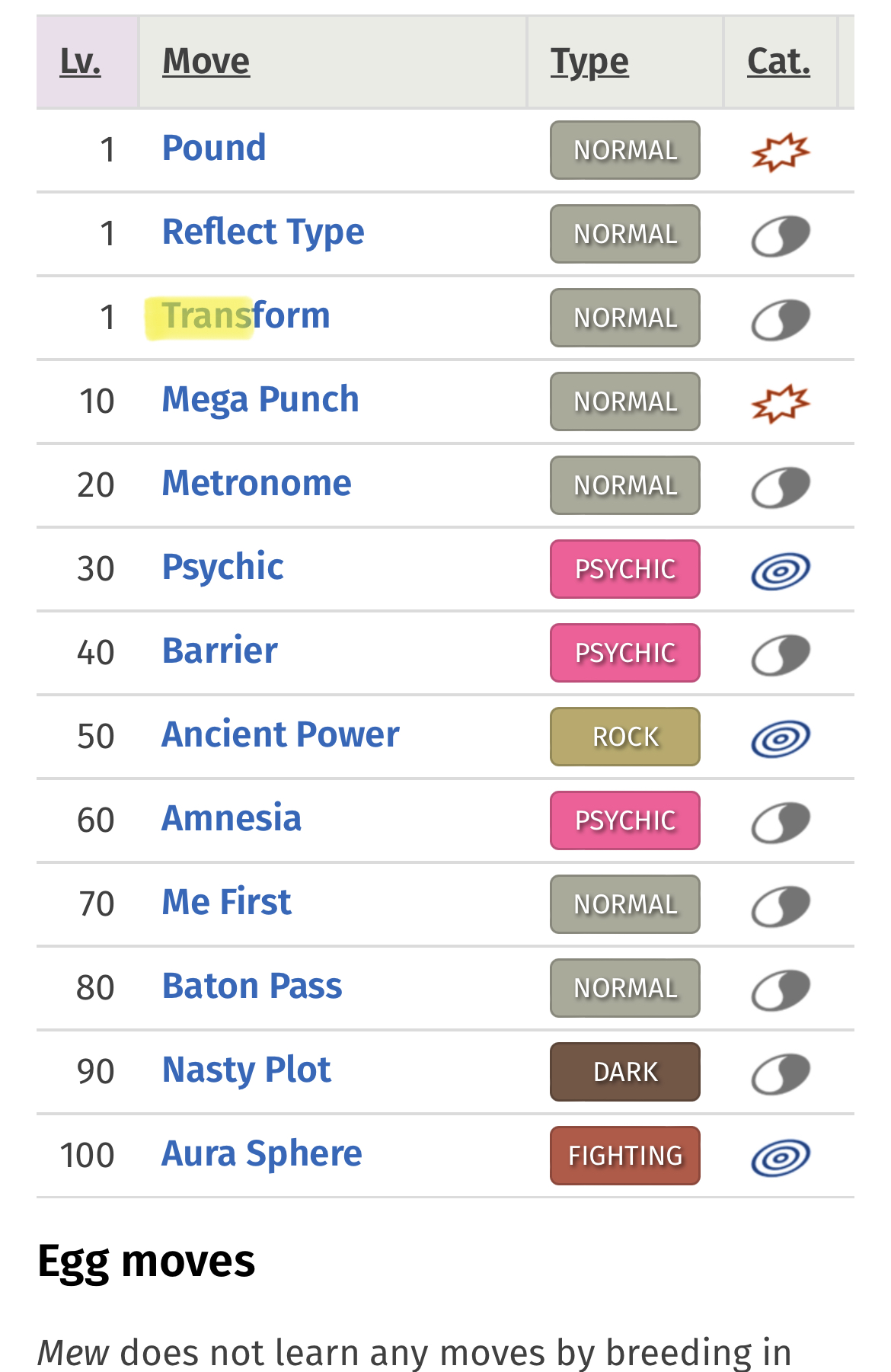Click the special category icon for Ancient Power
891x1372 pixels.
tap(781, 738)
